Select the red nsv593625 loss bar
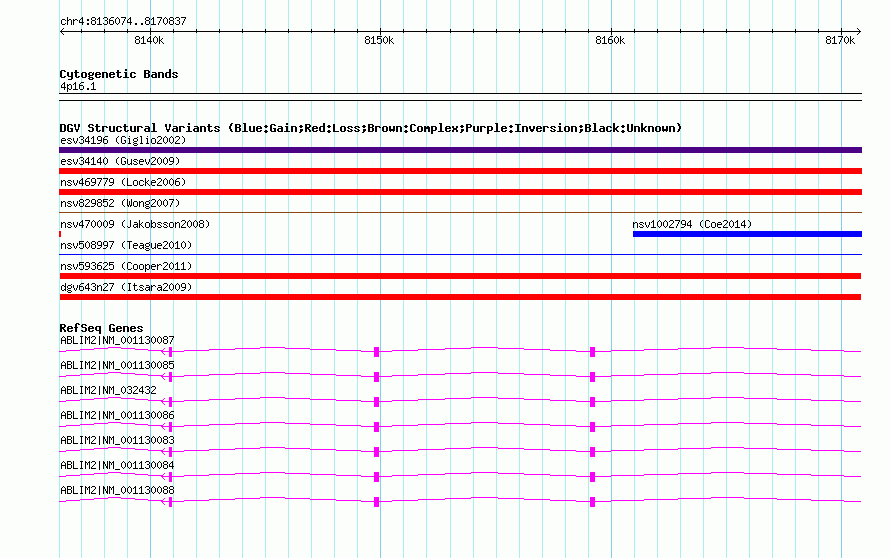This screenshot has width=890, height=558. coord(460,276)
